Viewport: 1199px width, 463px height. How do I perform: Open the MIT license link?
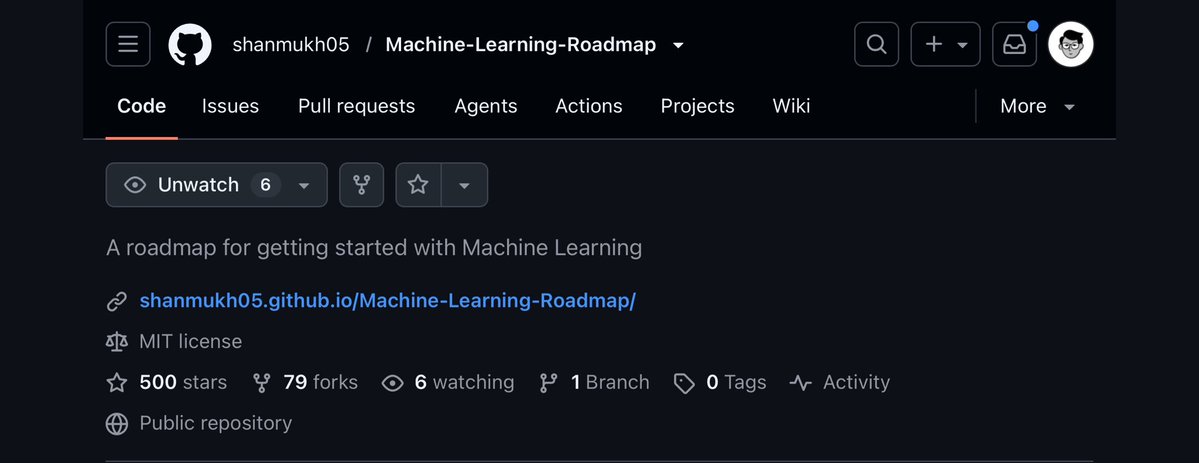pos(190,341)
